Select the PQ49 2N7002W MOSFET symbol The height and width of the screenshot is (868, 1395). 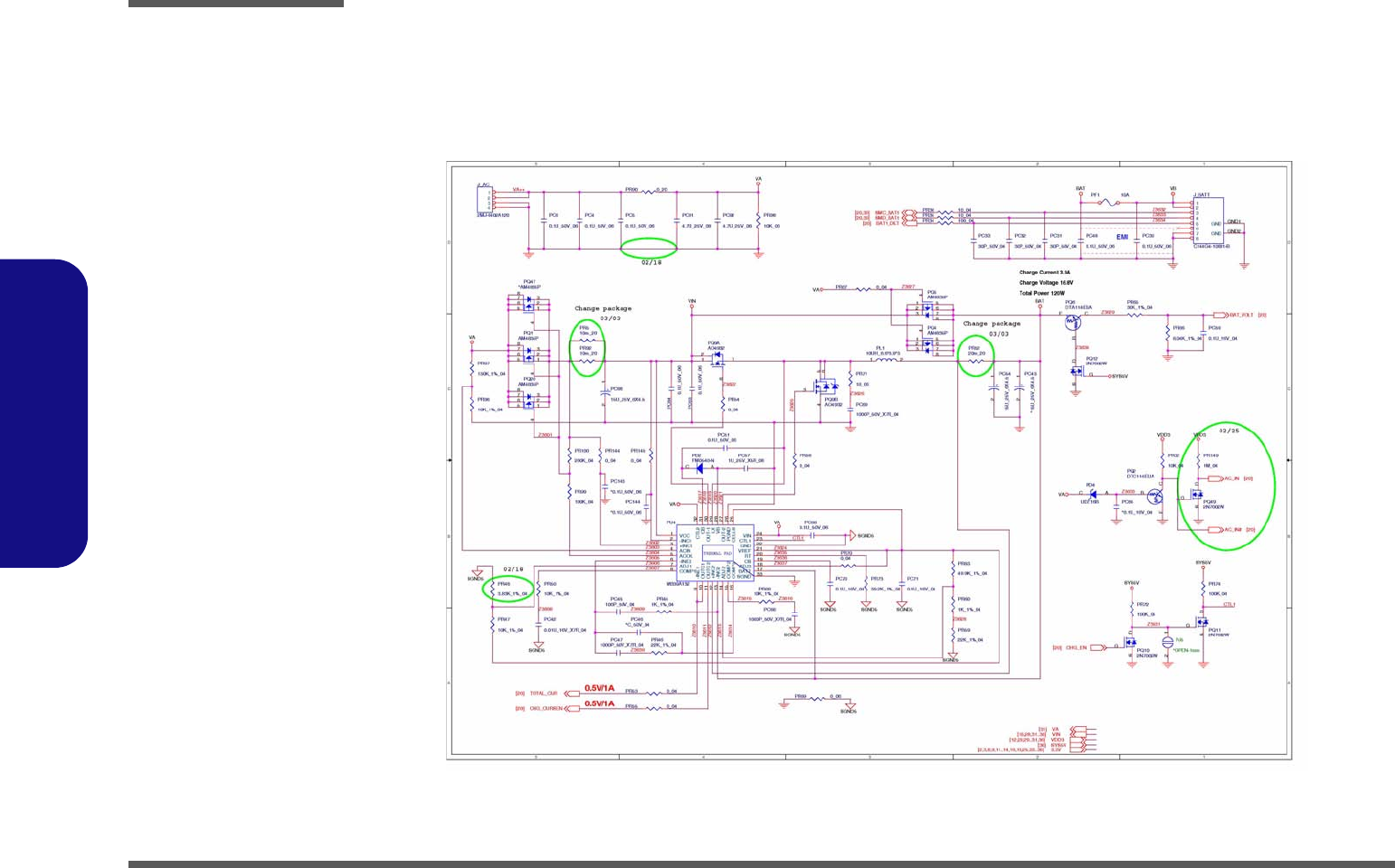1195,495
